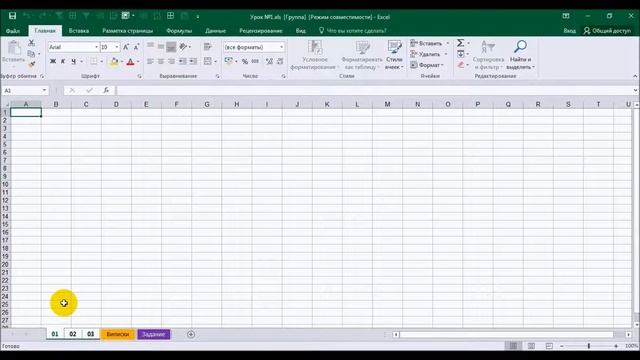Click the Decrease font size icon
This screenshot has width=640, height=360.
(136, 47)
